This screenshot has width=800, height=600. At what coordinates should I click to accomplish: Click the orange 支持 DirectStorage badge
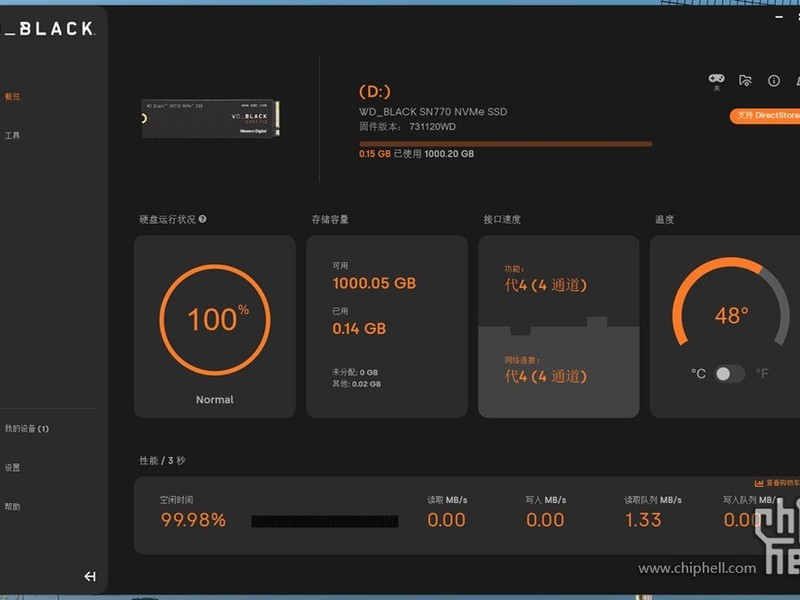(765, 116)
